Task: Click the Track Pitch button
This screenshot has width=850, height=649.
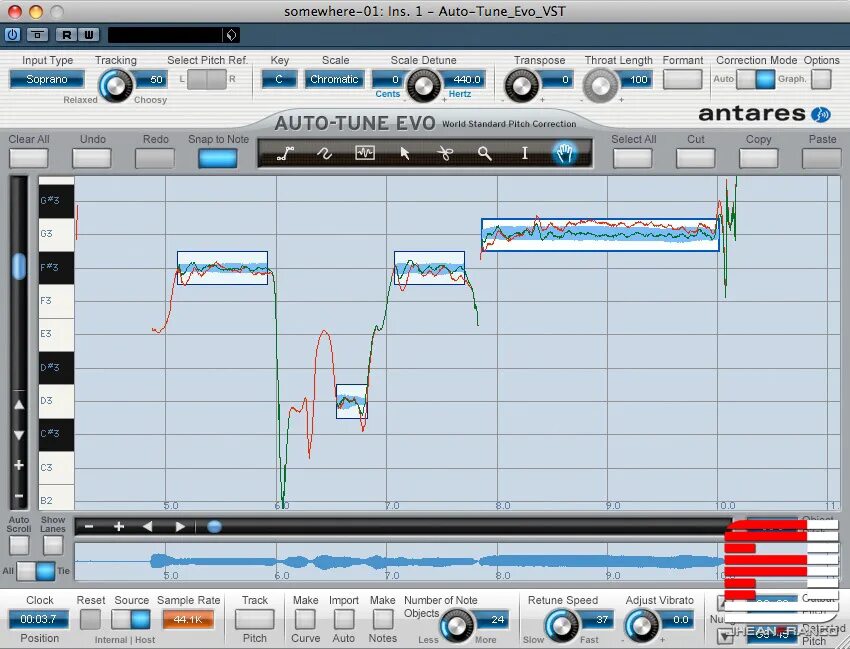Action: pyautogui.click(x=254, y=619)
